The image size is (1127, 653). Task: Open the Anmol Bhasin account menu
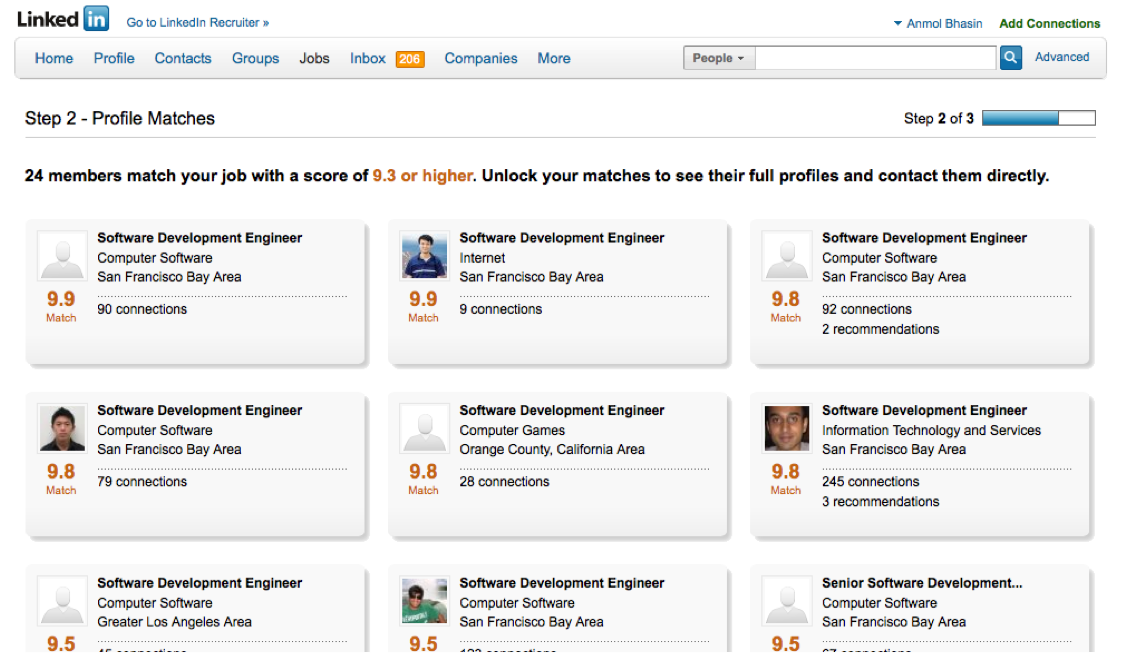[x=938, y=23]
